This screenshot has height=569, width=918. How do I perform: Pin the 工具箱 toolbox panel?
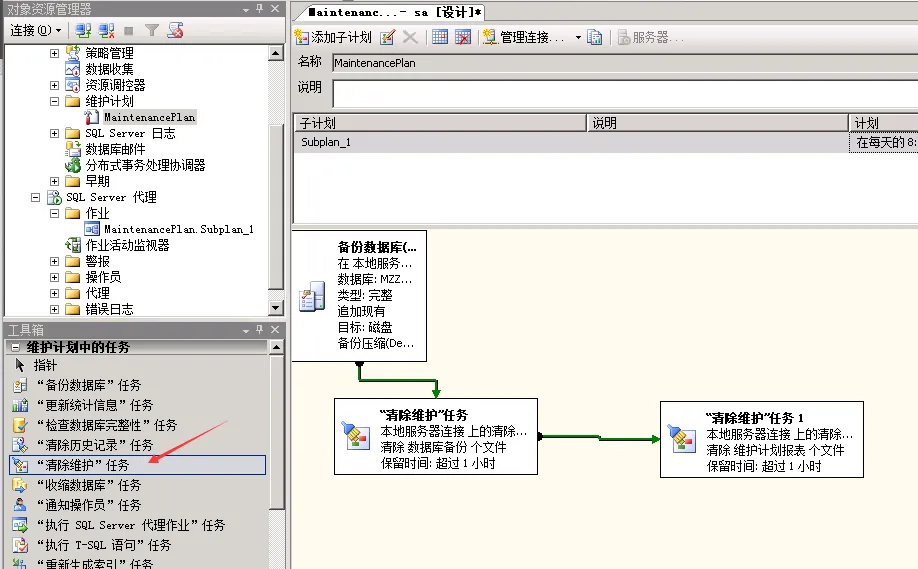259,330
